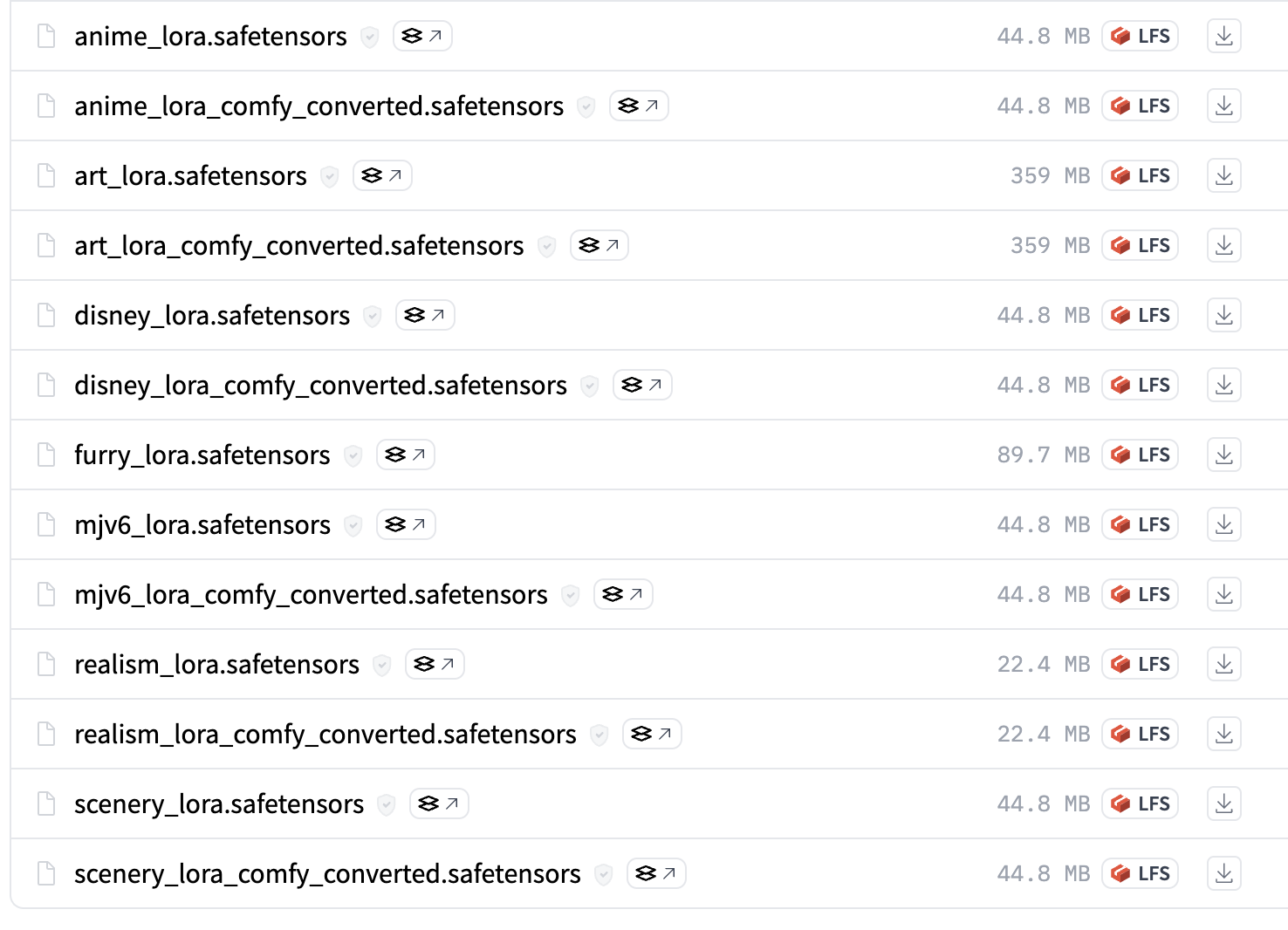The height and width of the screenshot is (930, 1288).
Task: Click the 89.7 MB size of furry_lora
Action: click(x=1043, y=455)
